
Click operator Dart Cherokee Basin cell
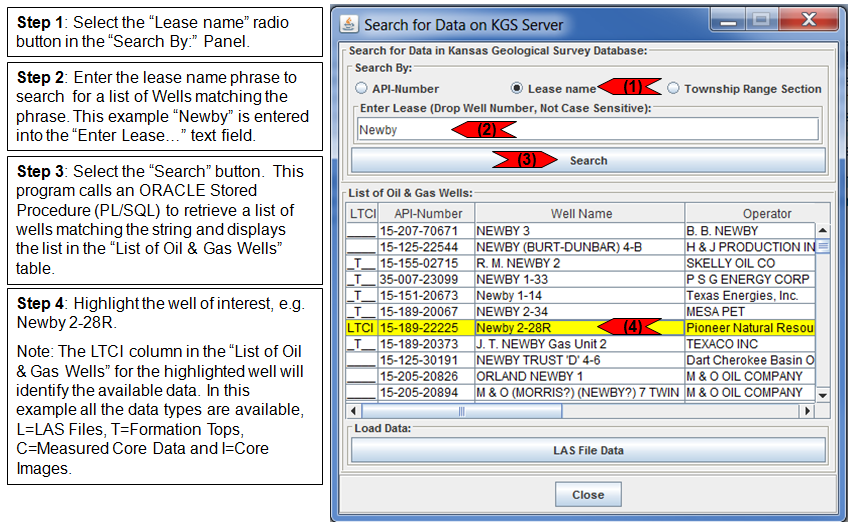point(751,360)
